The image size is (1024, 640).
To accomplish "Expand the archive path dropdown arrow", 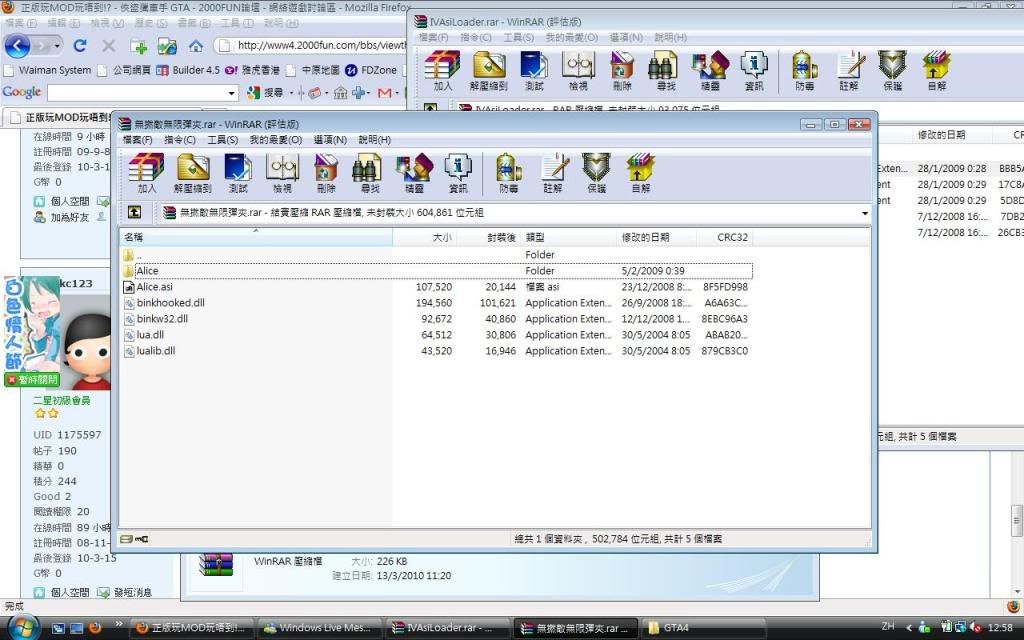I will (x=864, y=212).
